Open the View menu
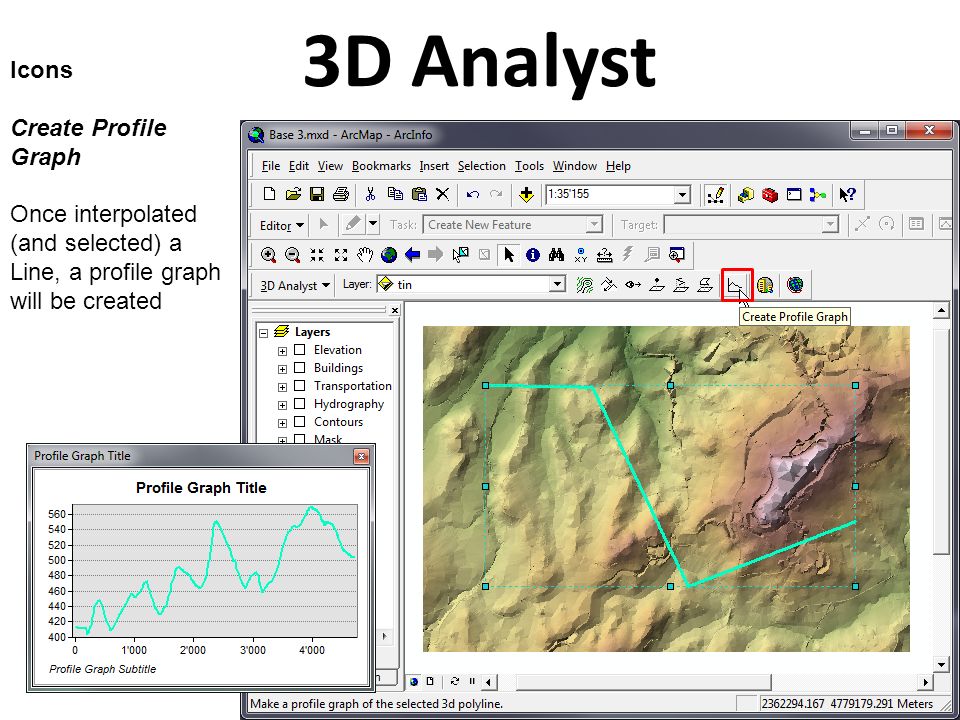Viewport: 960px width, 720px height. (x=330, y=166)
